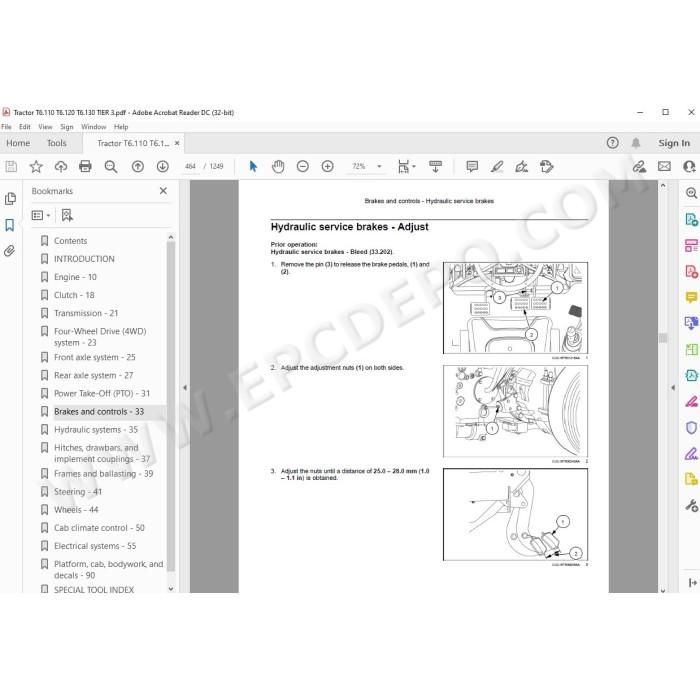Click the 72% zoom level field
This screenshot has width=700, height=700.
359,167
